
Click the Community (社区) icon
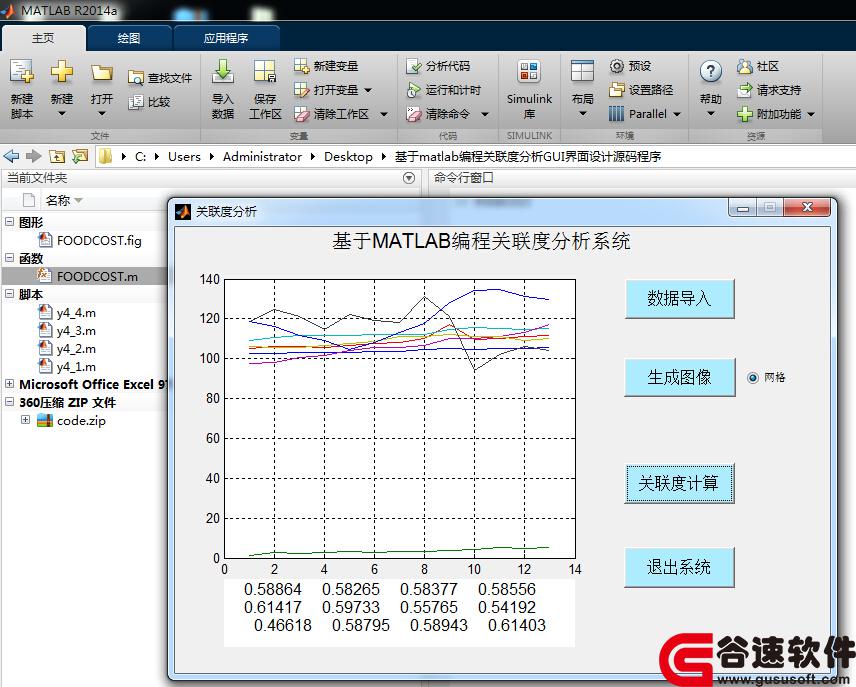coord(745,66)
